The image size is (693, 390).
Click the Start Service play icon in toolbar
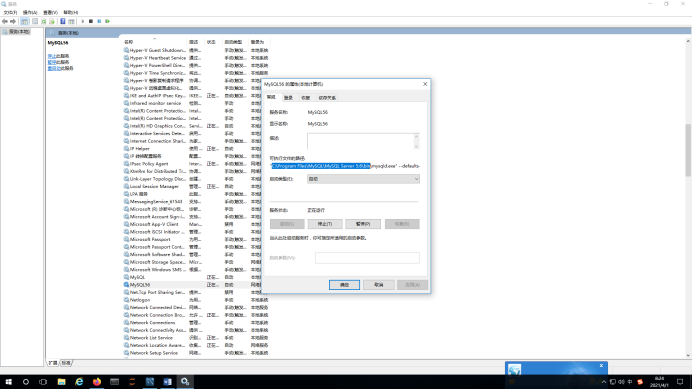[83, 21]
